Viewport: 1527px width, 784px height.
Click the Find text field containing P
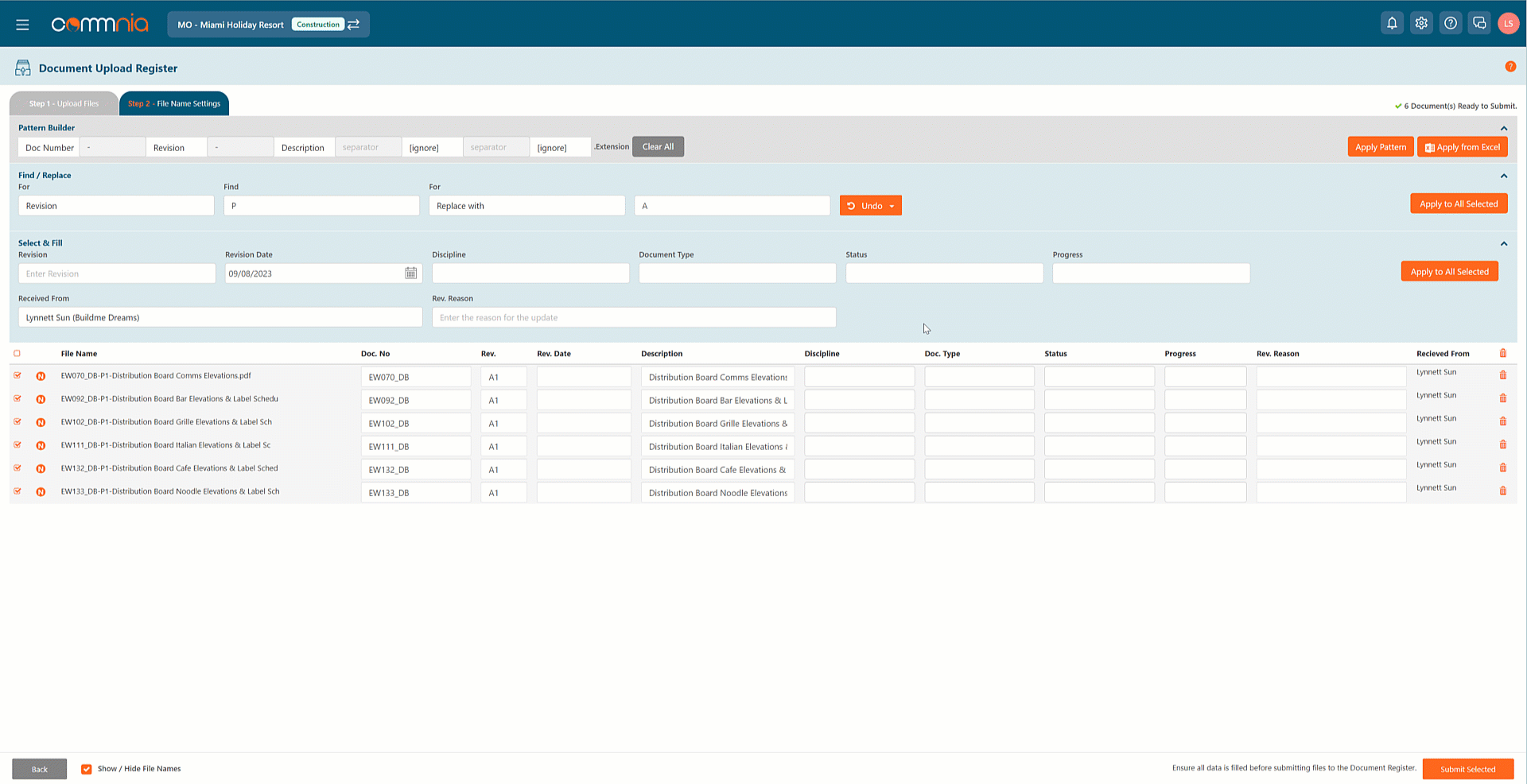coord(321,206)
